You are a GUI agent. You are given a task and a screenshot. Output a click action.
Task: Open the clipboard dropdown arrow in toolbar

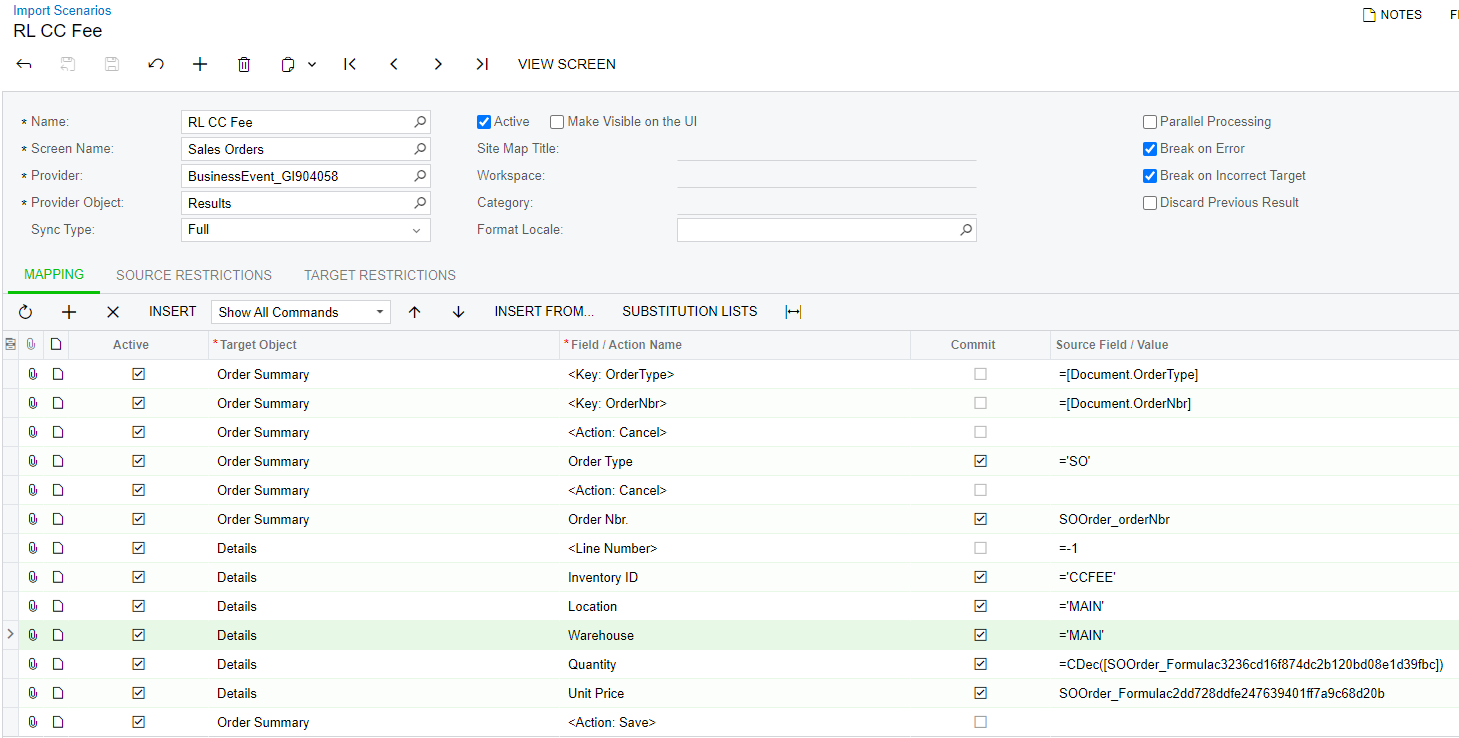312,64
